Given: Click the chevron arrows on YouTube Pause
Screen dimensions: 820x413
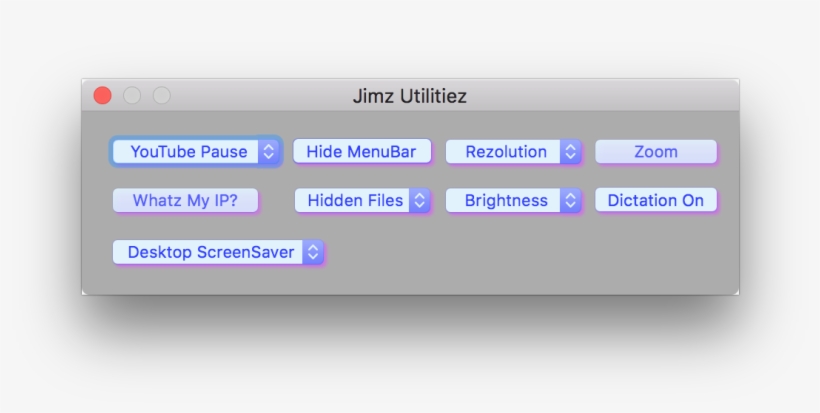Looking at the screenshot, I should [268, 152].
